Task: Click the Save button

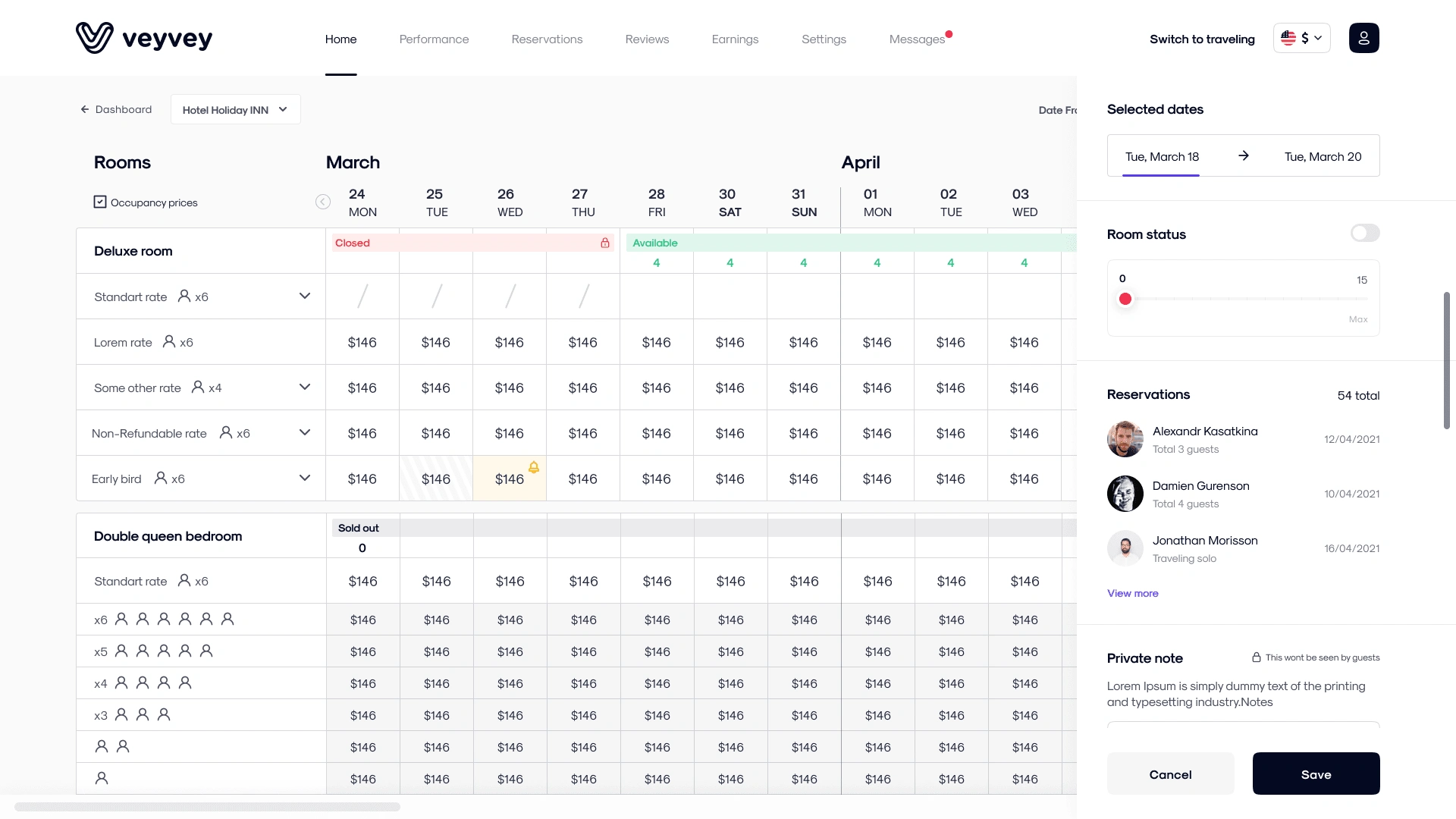Action: pos(1316,773)
